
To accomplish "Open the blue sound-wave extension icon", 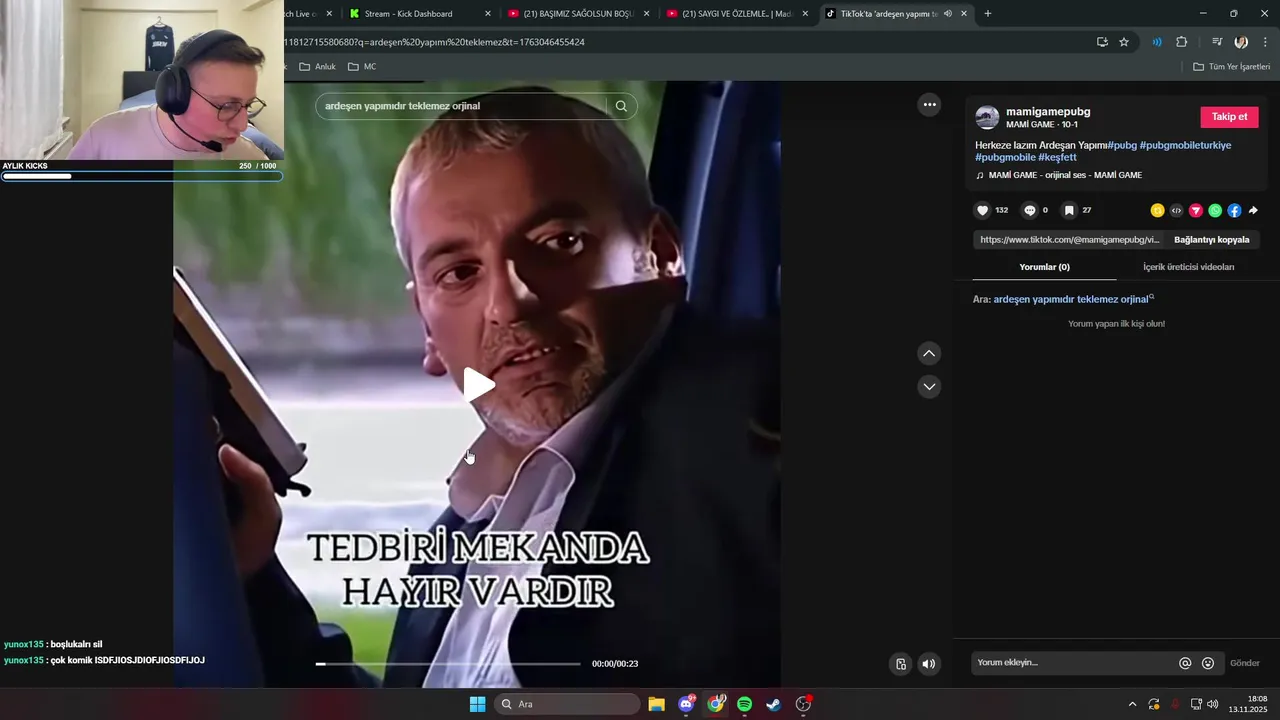I will click(x=1157, y=42).
